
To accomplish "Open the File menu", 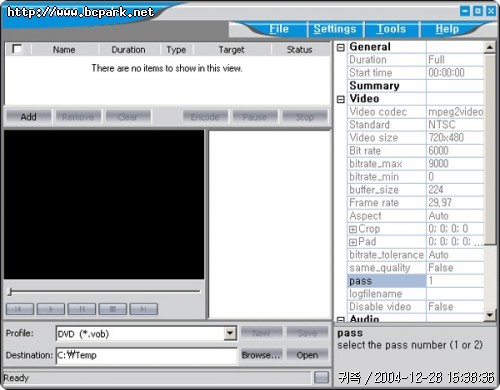I will (279, 29).
